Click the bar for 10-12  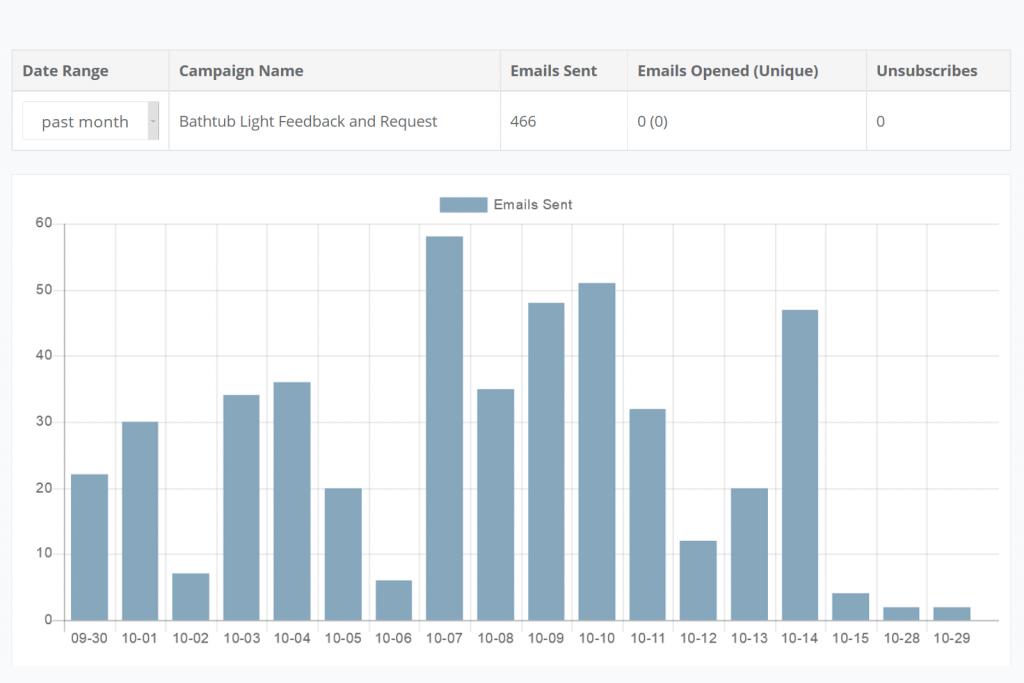[x=698, y=580]
